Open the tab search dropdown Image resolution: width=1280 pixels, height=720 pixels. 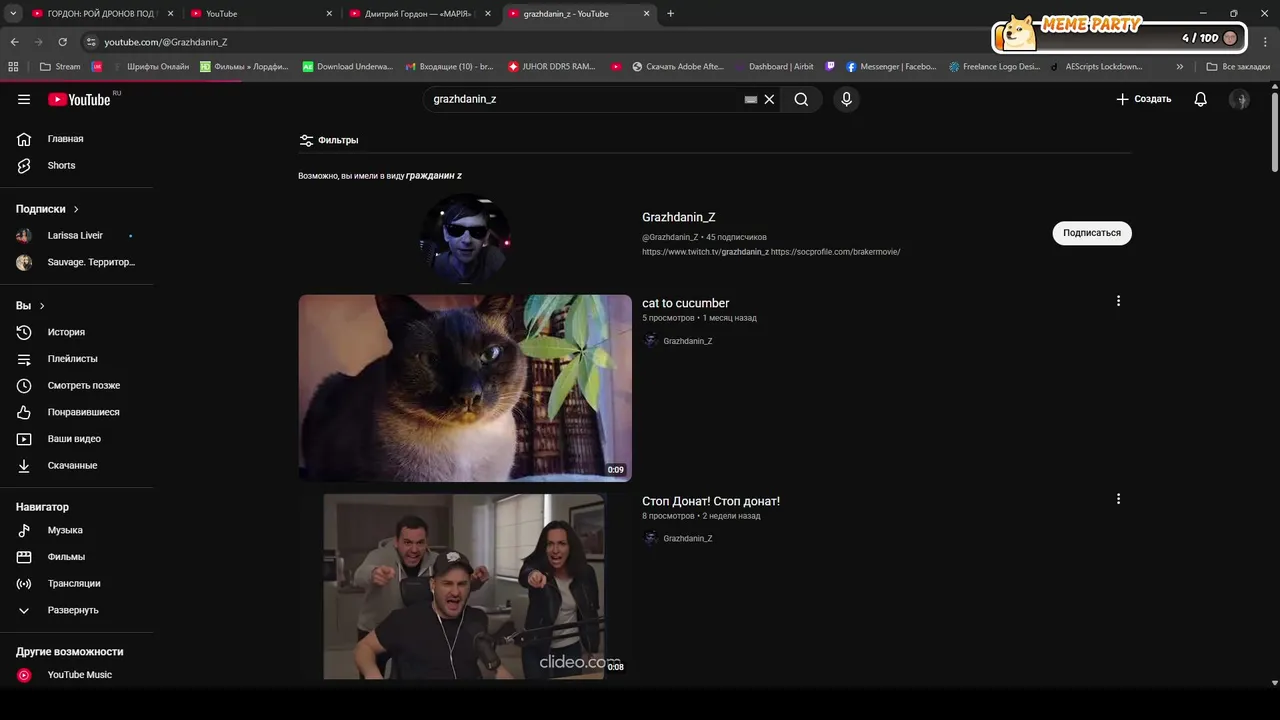13,14
